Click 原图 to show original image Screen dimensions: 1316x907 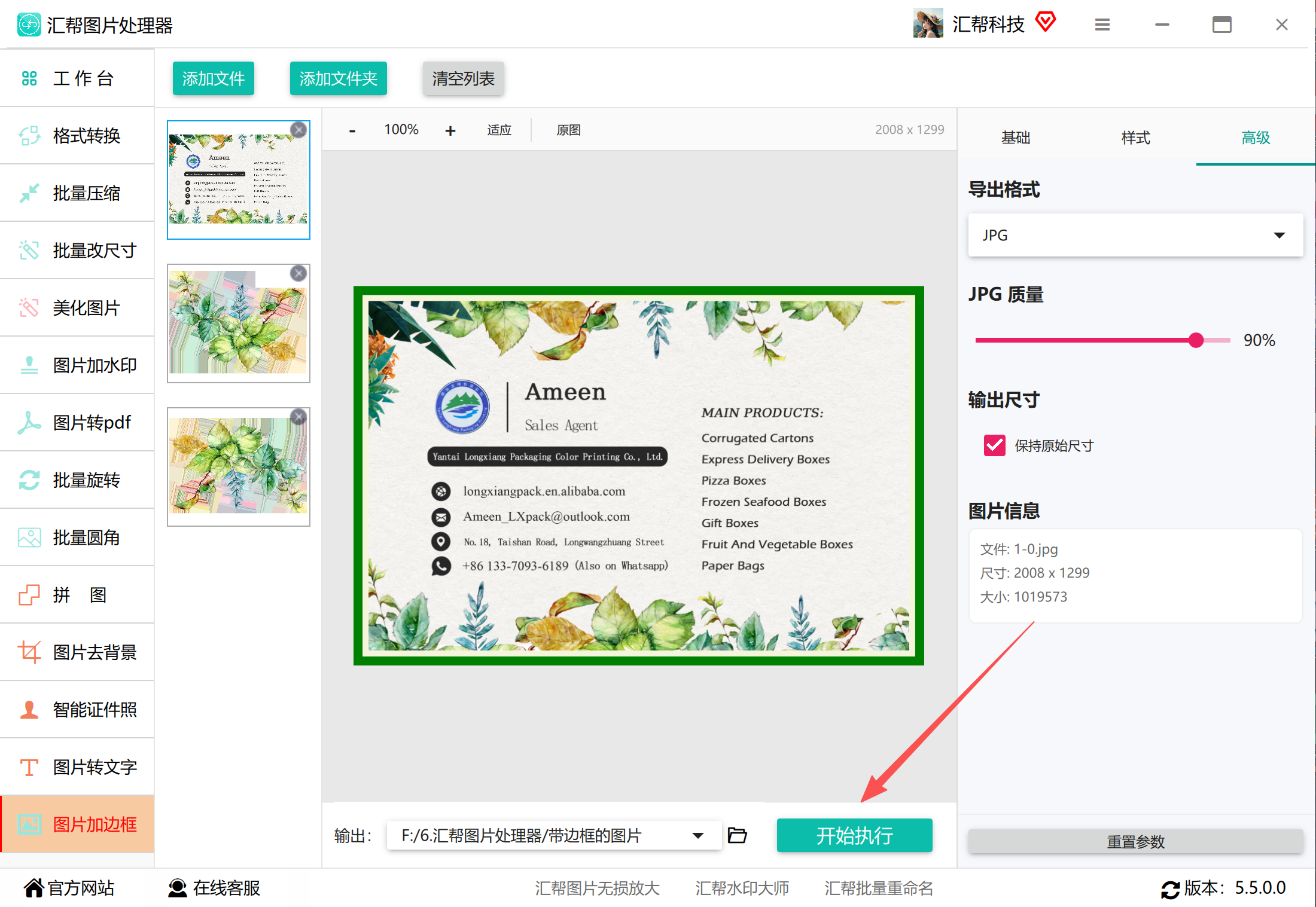coord(568,130)
